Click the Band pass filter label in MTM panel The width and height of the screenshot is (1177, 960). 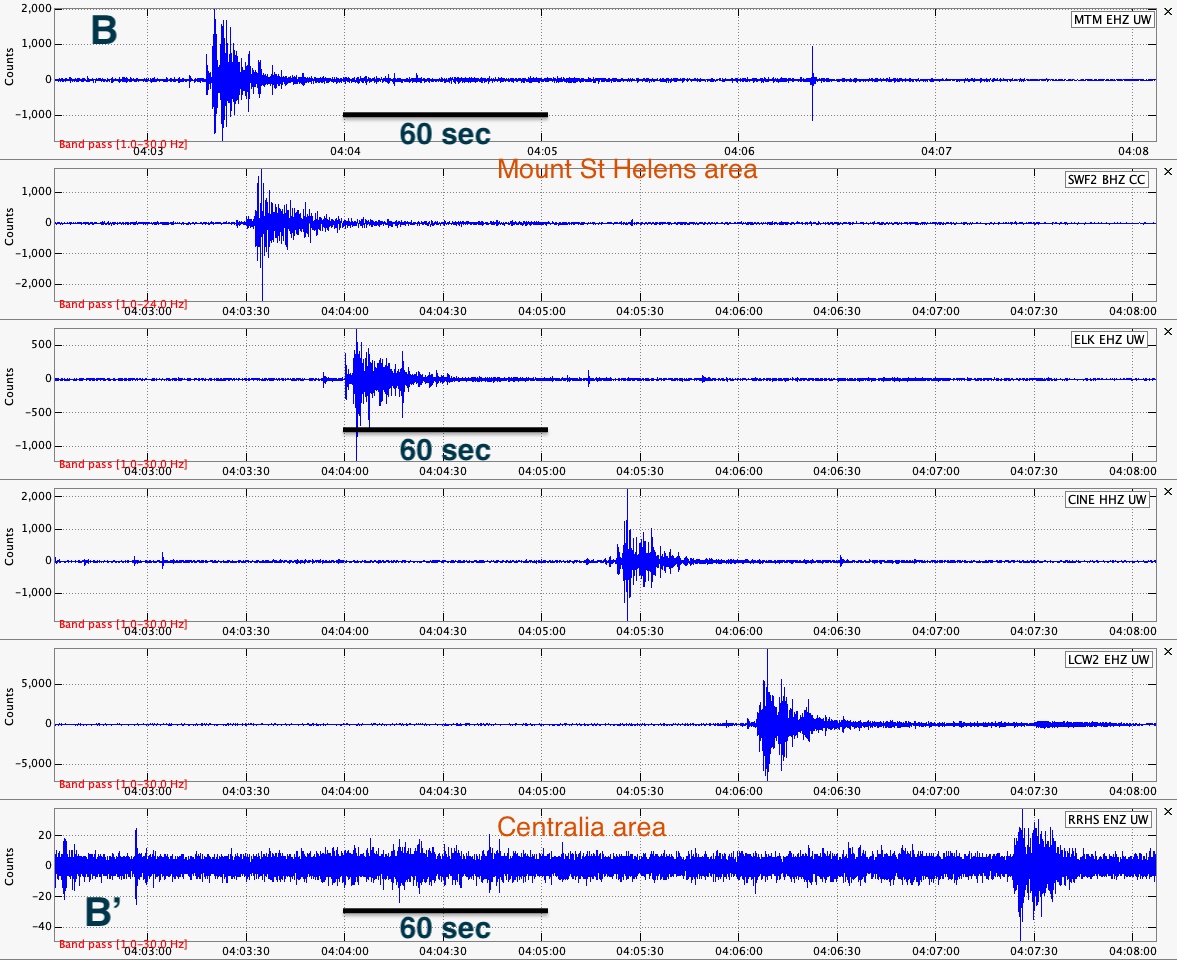pyautogui.click(x=122, y=143)
